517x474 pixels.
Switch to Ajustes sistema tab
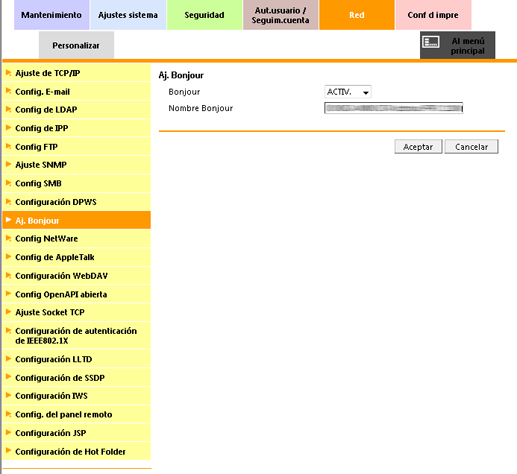click(128, 15)
